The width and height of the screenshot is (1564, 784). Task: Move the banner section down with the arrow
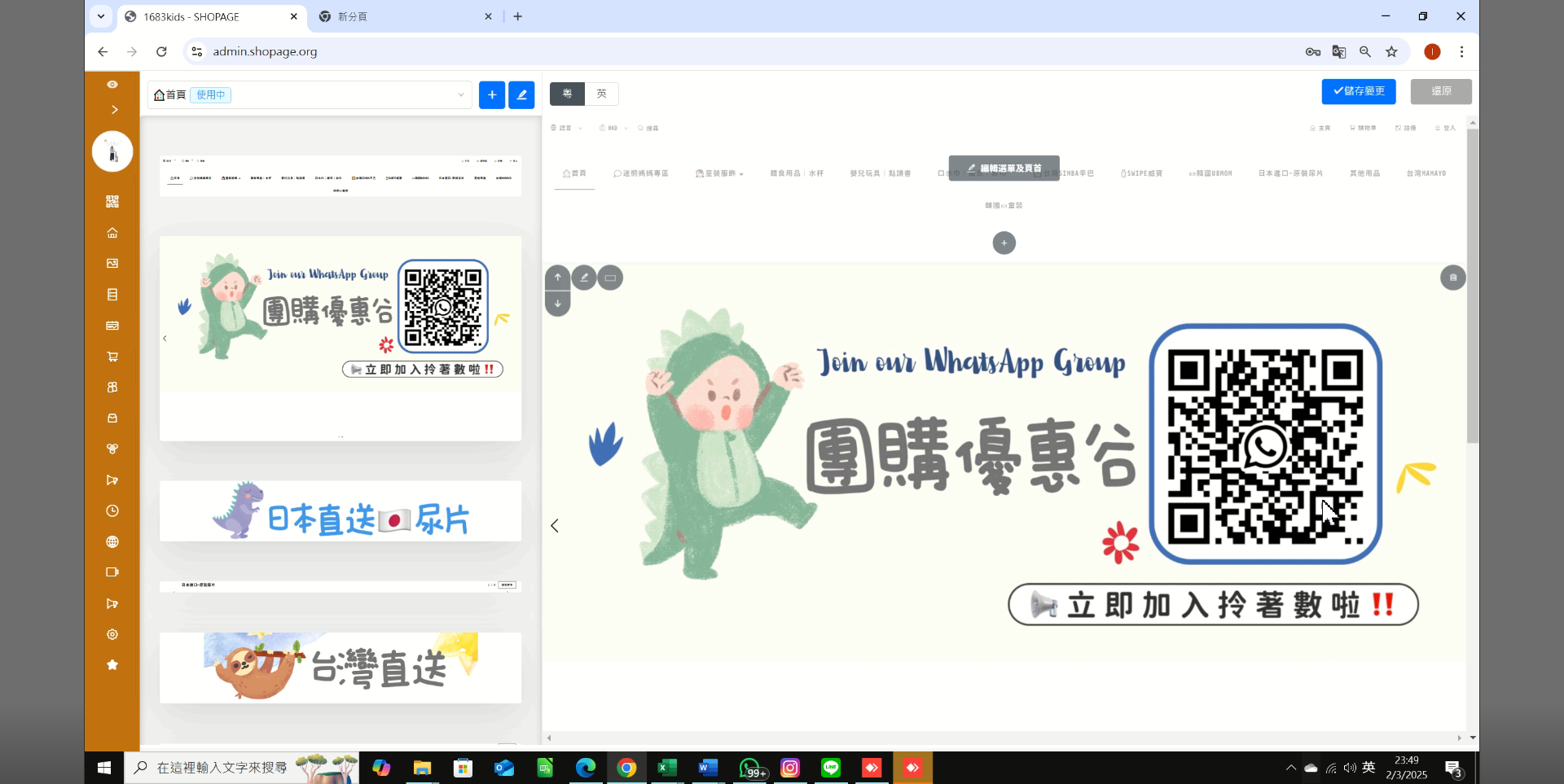coord(557,304)
